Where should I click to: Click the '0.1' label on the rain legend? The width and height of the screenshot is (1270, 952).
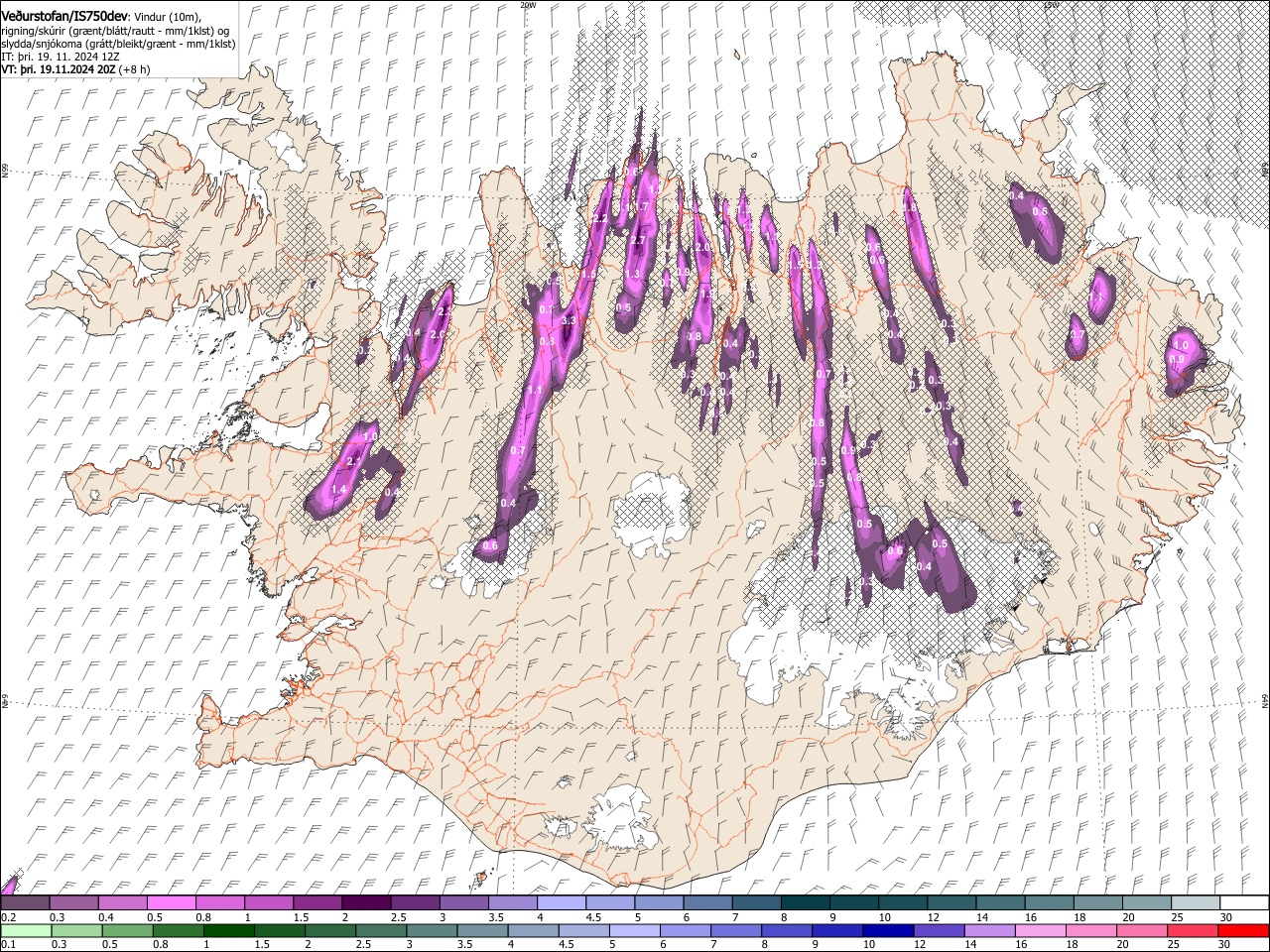coord(8,944)
